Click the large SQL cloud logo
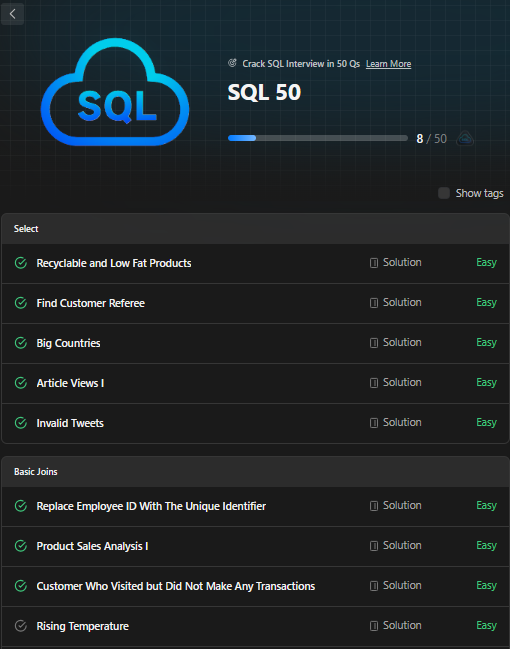510x649 pixels. [115, 92]
